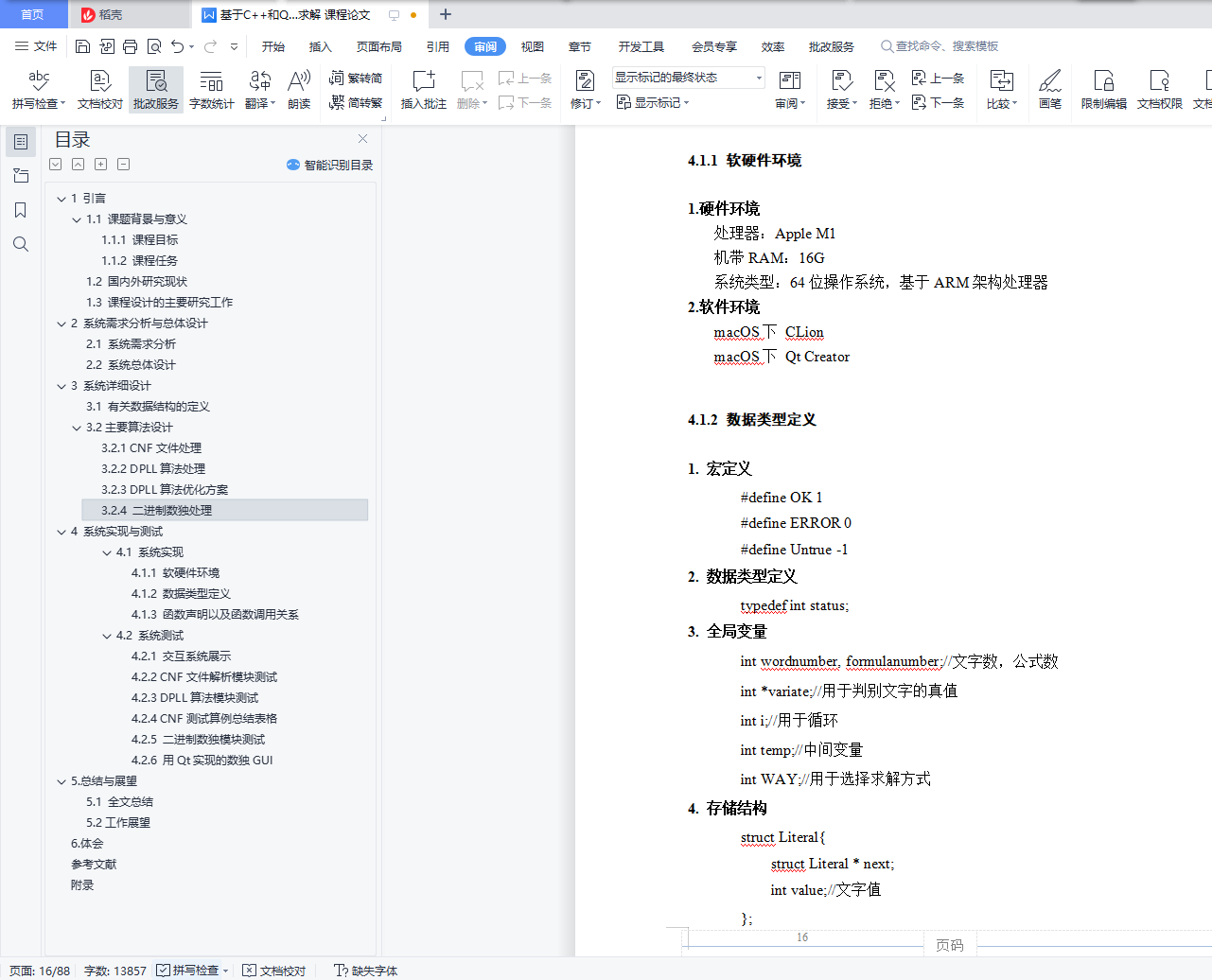Jump to 1.2 国内外研究现状 in outline
This screenshot has width=1212, height=980.
(x=137, y=282)
